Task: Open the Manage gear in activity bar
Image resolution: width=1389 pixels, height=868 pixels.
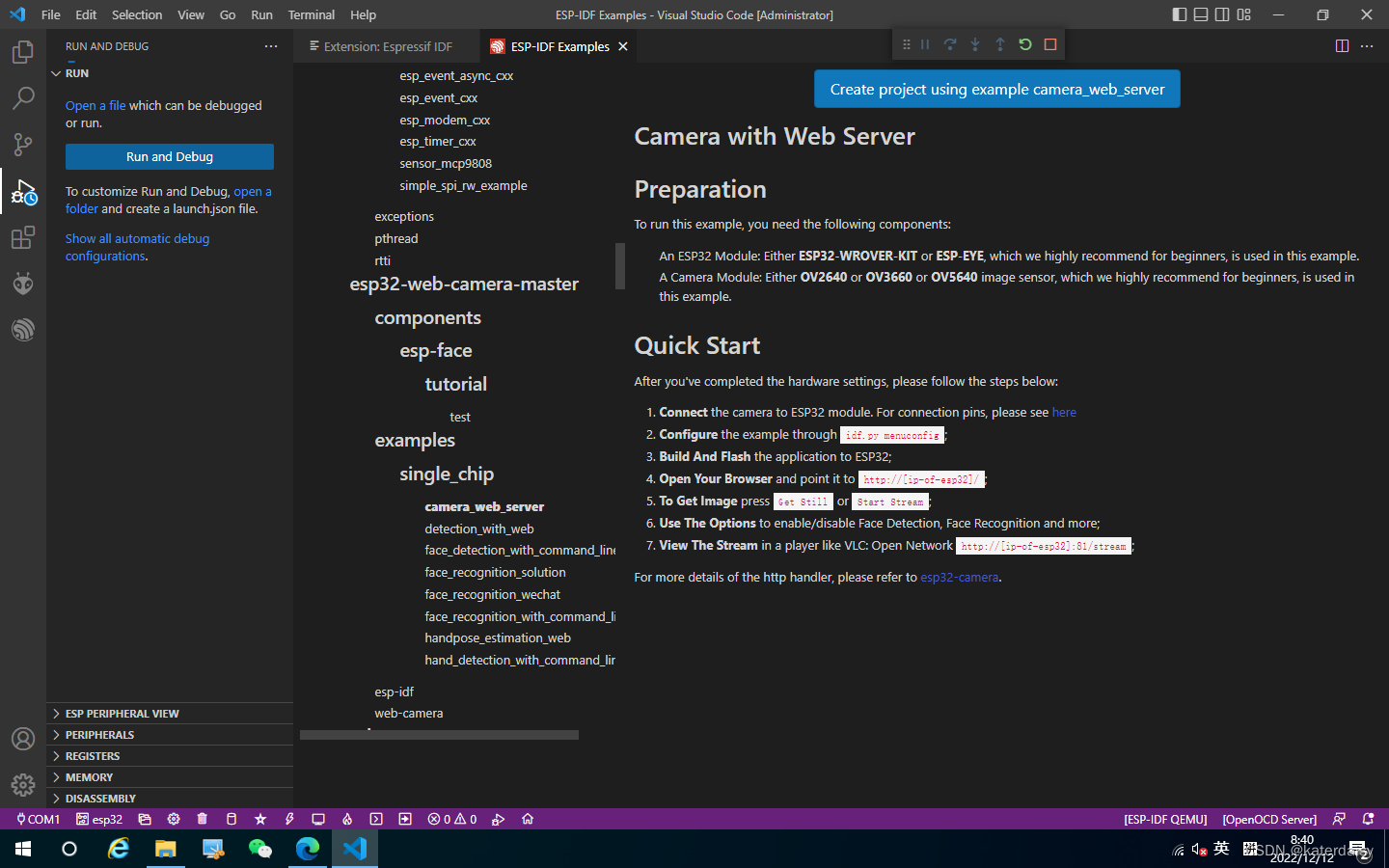Action: [23, 785]
